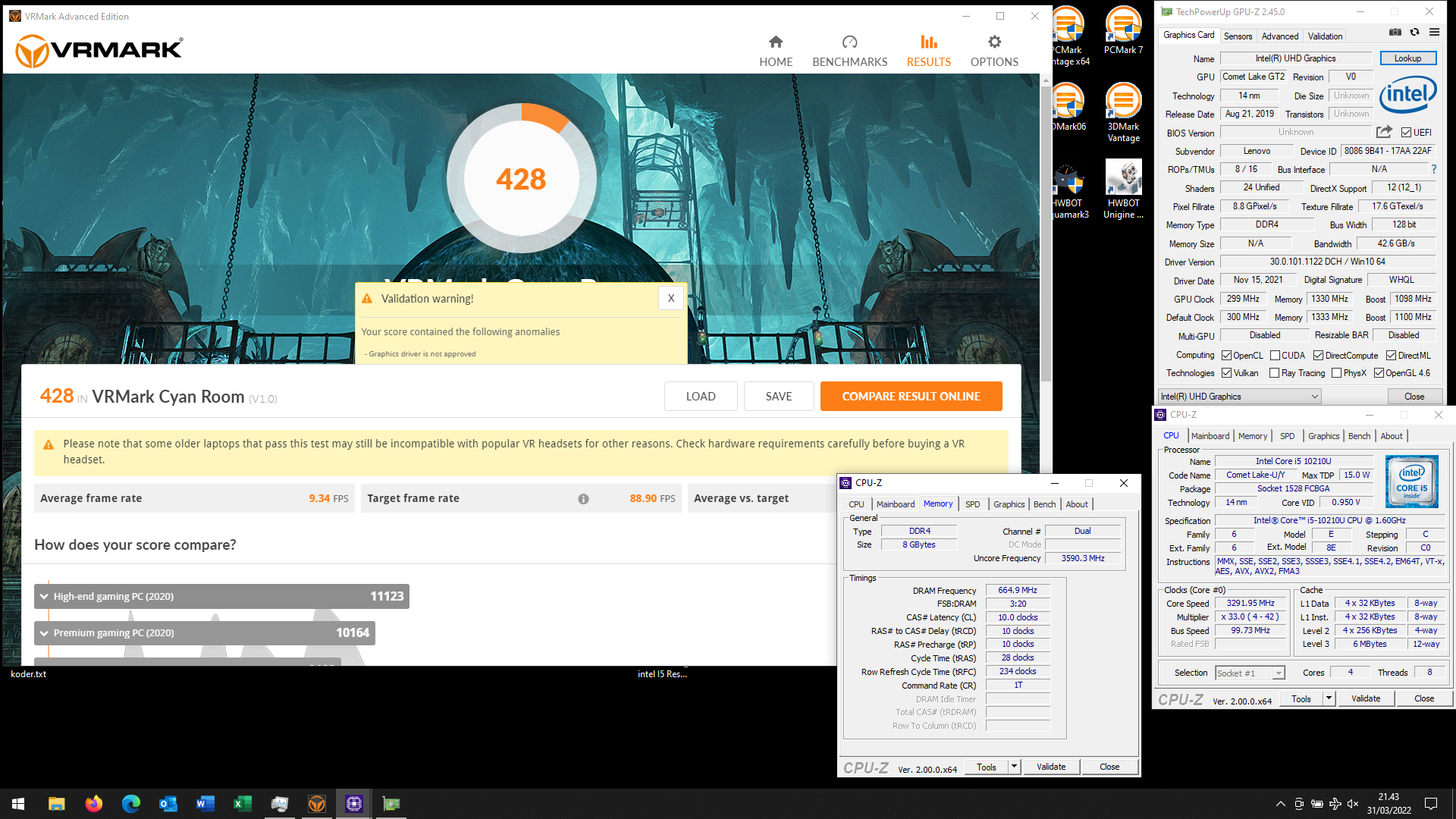
Task: Toggle Ray Tracing checkbox in GPU-Z
Action: tap(1274, 373)
